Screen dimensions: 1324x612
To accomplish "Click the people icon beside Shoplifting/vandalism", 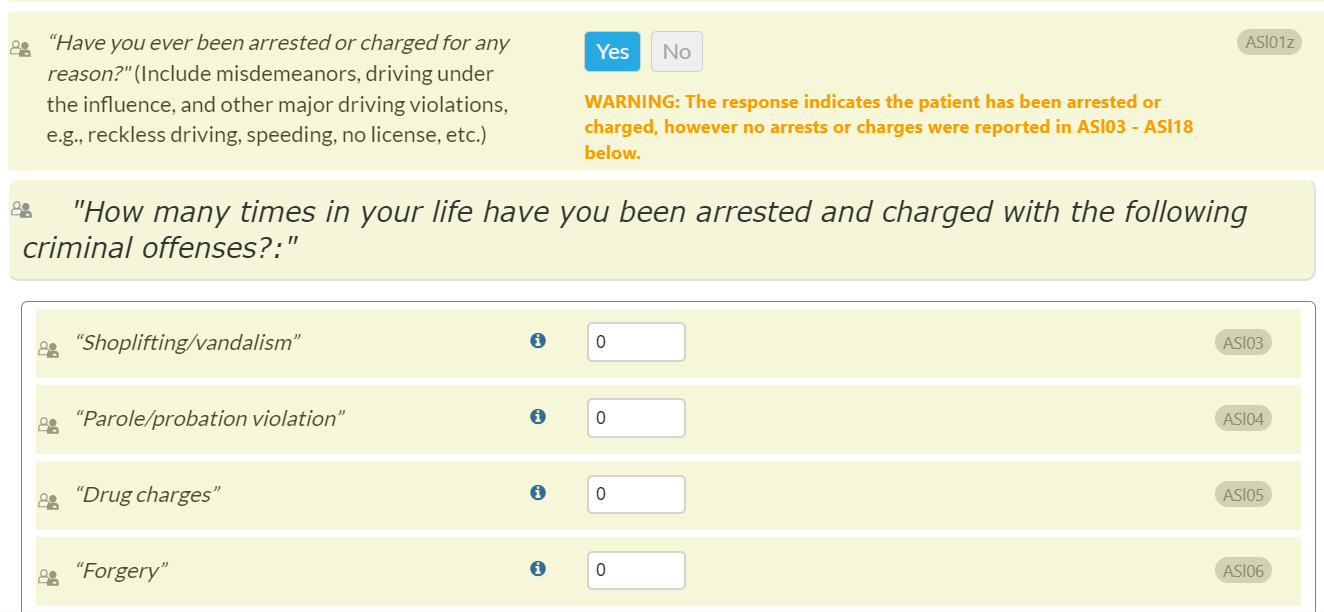I will [48, 349].
